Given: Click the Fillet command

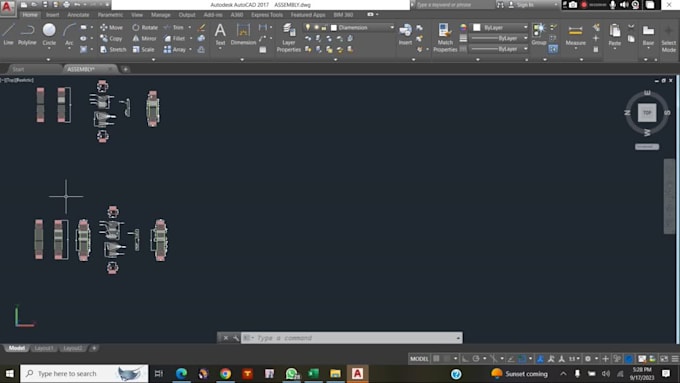Looking at the screenshot, I should click(174, 39).
